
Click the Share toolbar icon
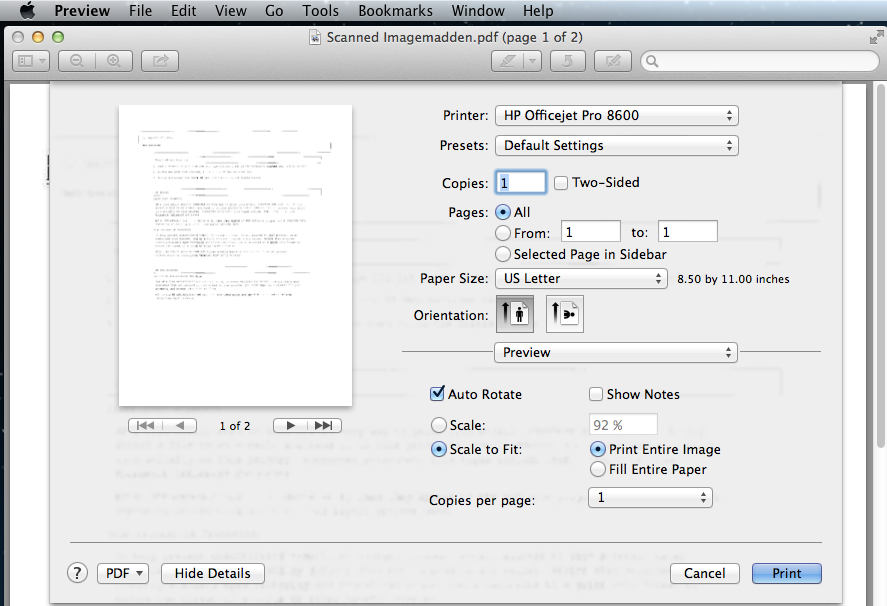158,61
